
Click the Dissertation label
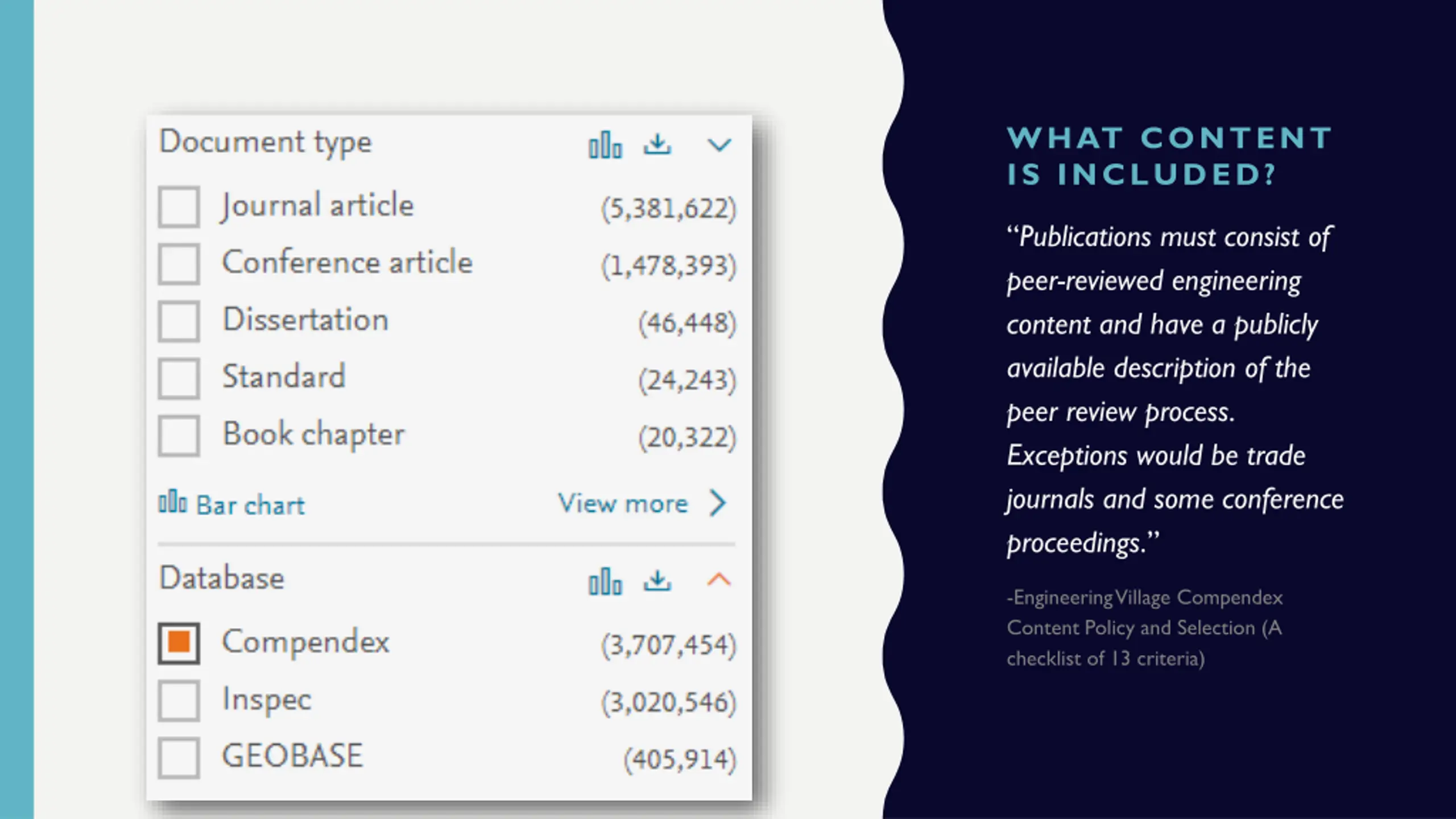[x=305, y=320]
